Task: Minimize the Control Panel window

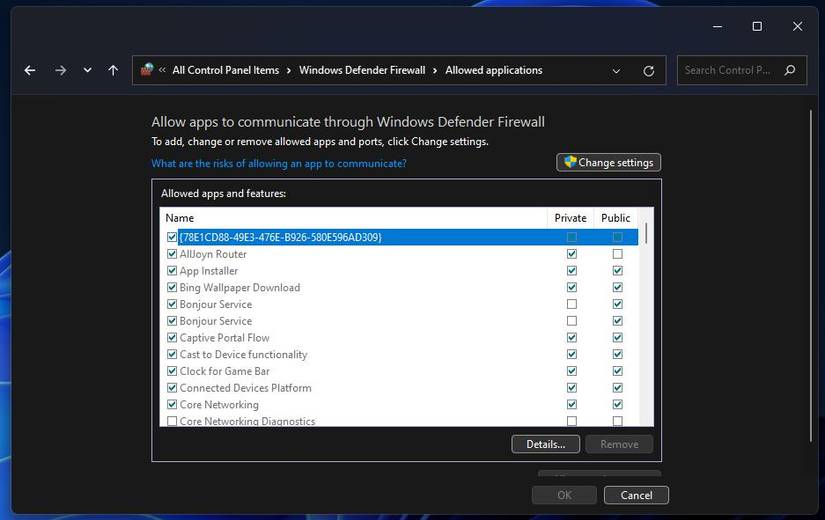Action: 718,26
